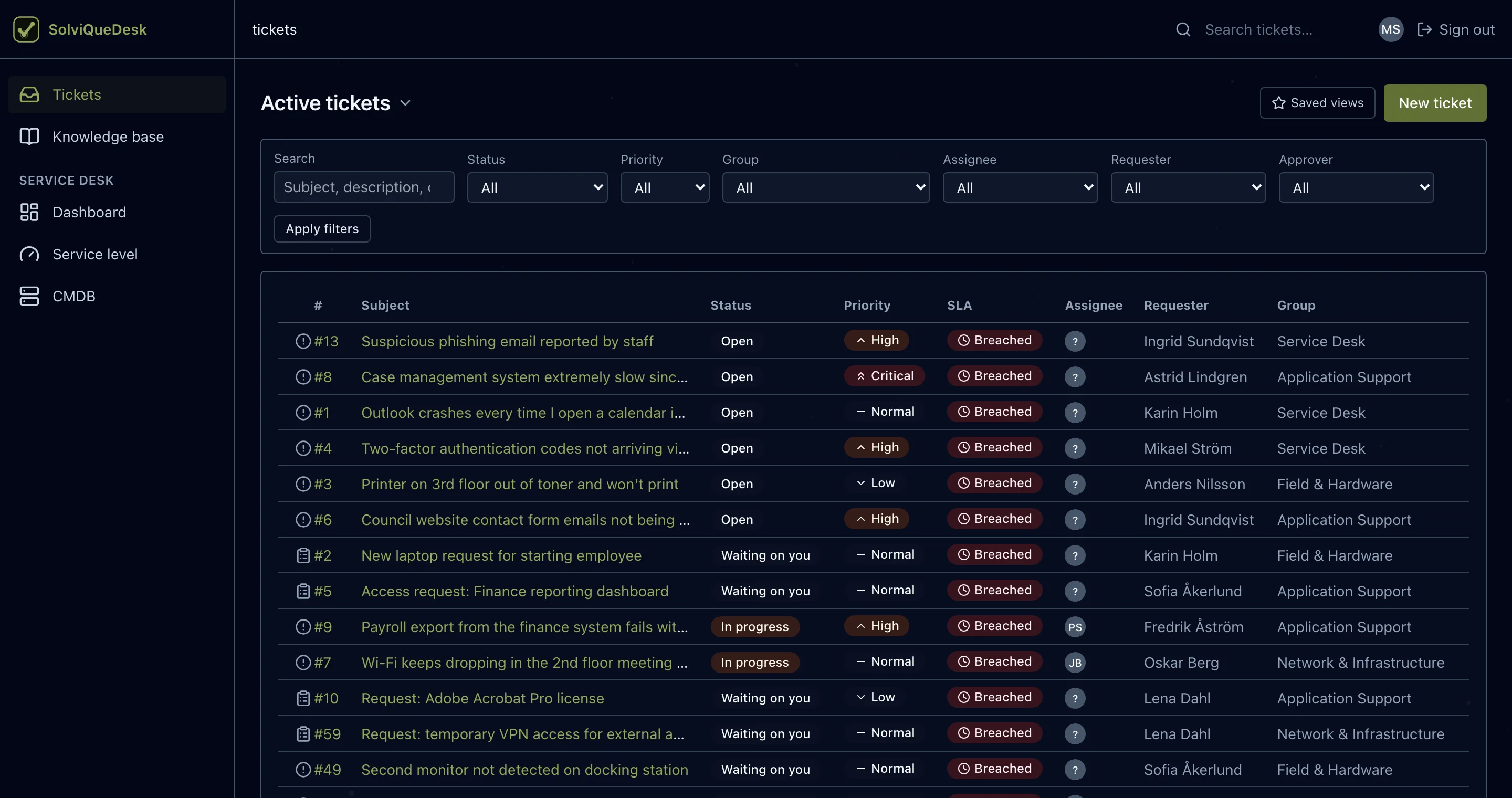Open the Second monitor not detected ticket
The height and width of the screenshot is (798, 1512).
point(525,769)
